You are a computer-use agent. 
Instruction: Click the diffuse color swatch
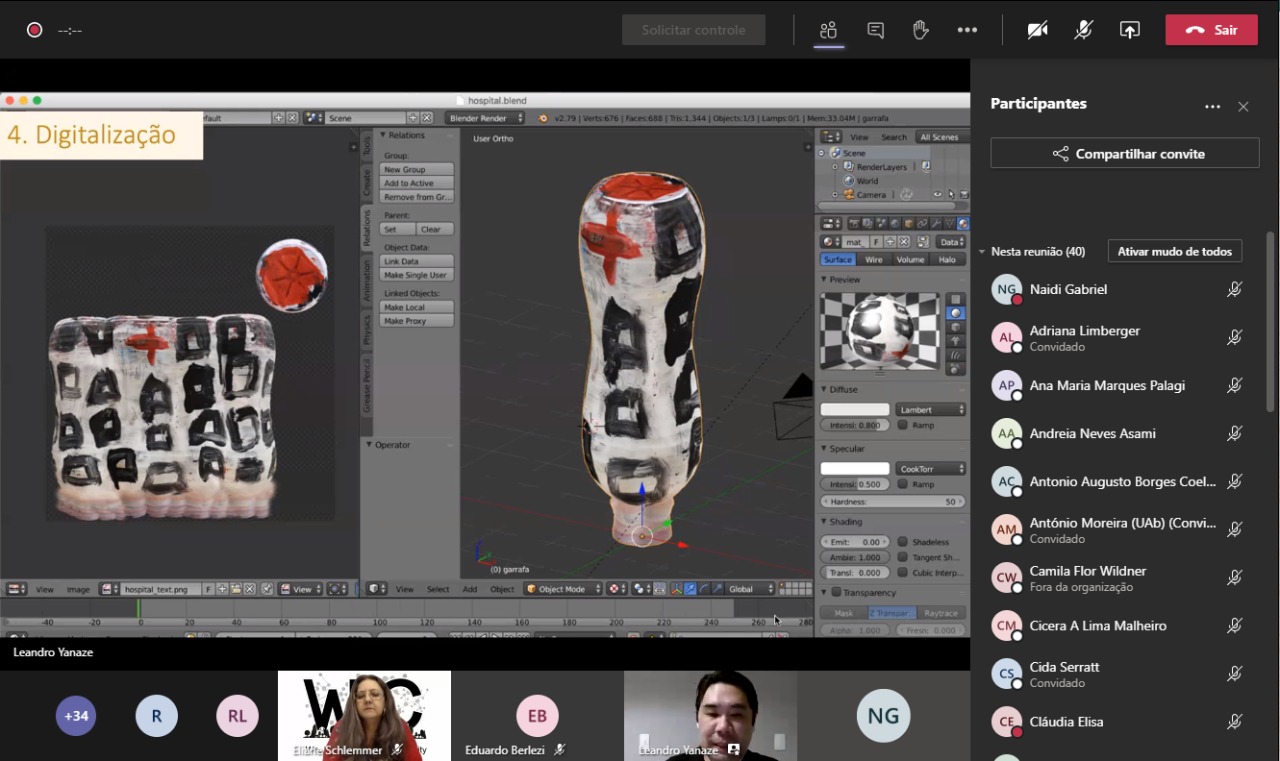tap(855, 409)
